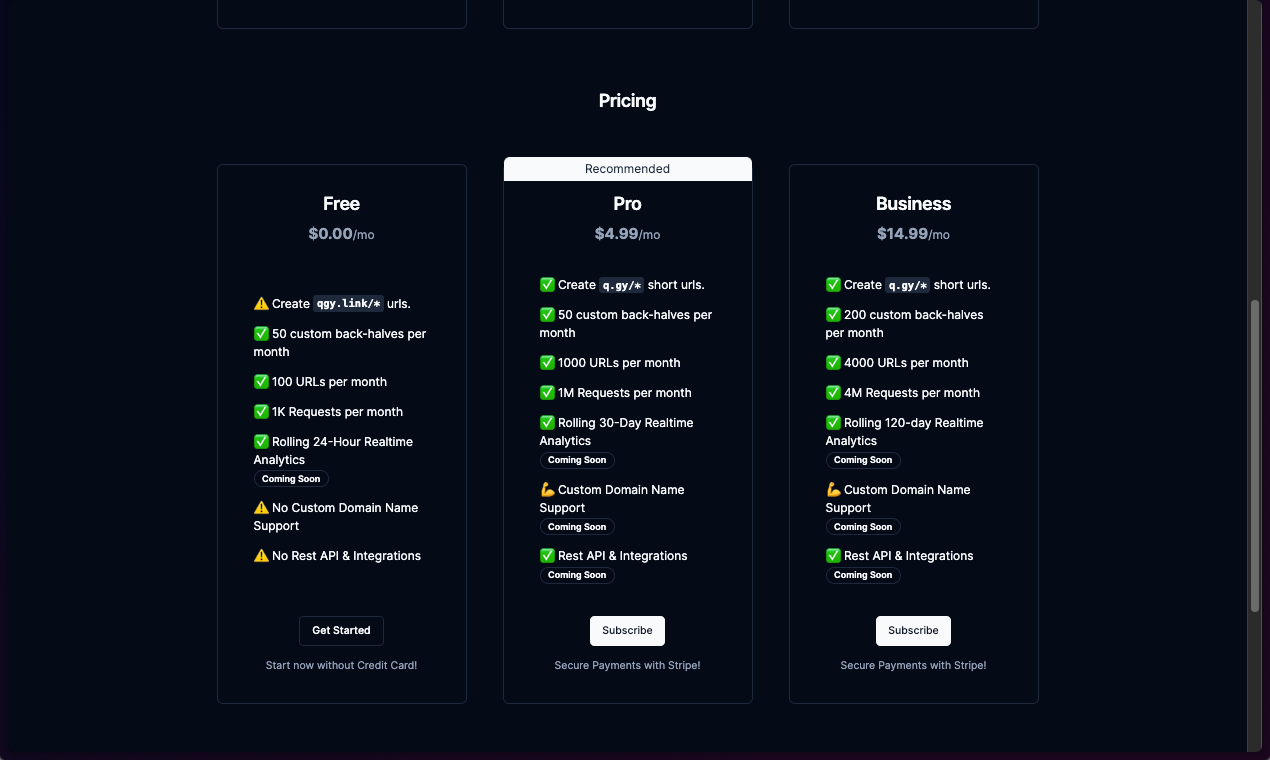This screenshot has height=760, width=1270.
Task: Click the Business plan title
Action: 913,204
